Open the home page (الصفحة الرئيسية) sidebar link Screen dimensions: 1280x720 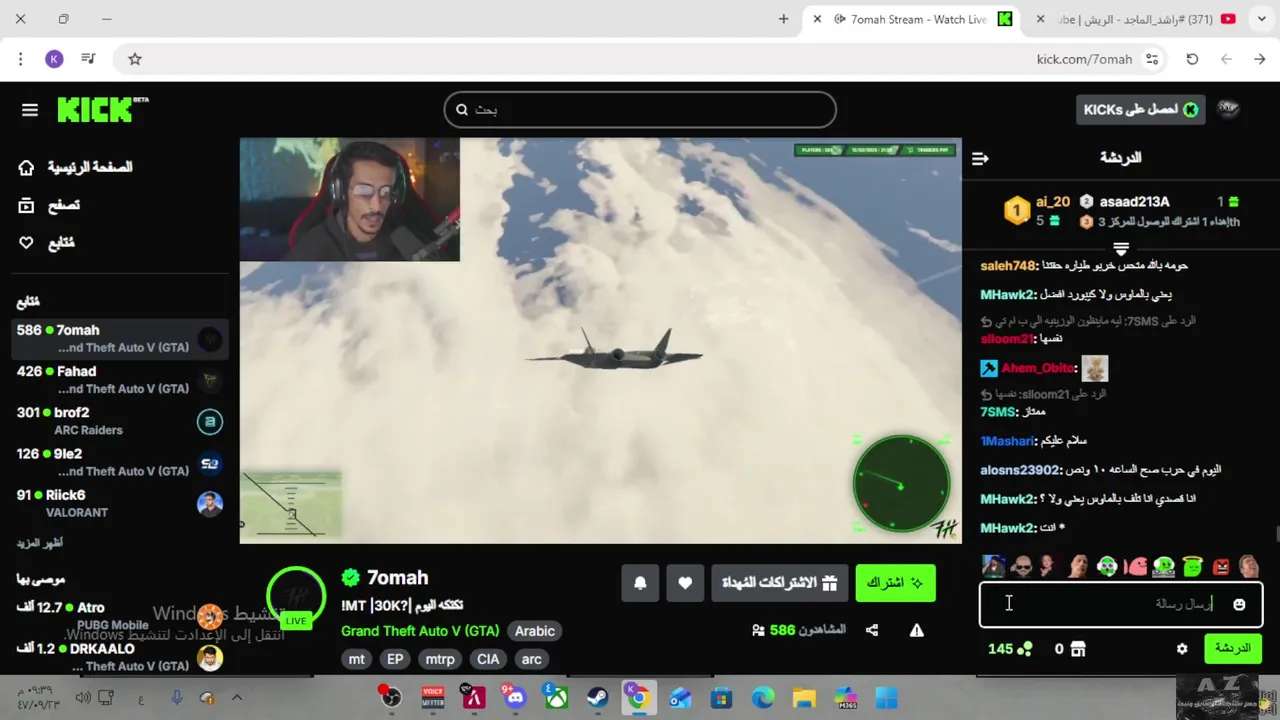pos(76,167)
